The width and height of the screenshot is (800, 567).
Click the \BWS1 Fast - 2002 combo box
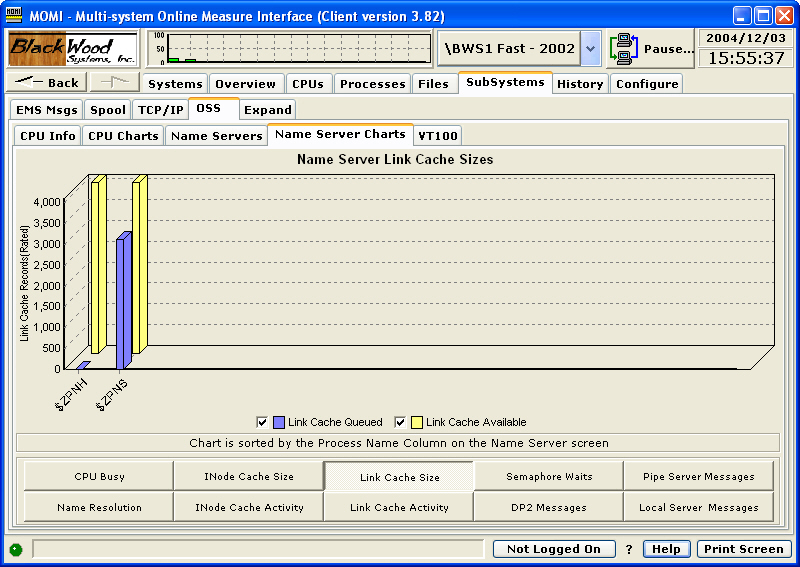pos(508,48)
